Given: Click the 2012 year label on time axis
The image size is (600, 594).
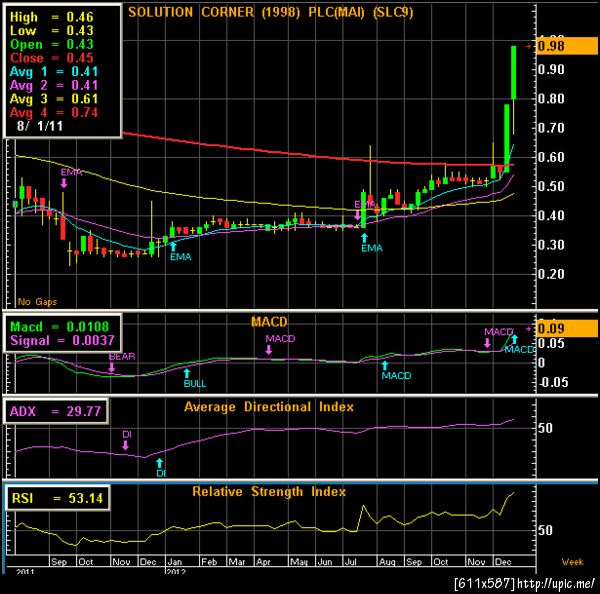Looking at the screenshot, I should (x=176, y=571).
